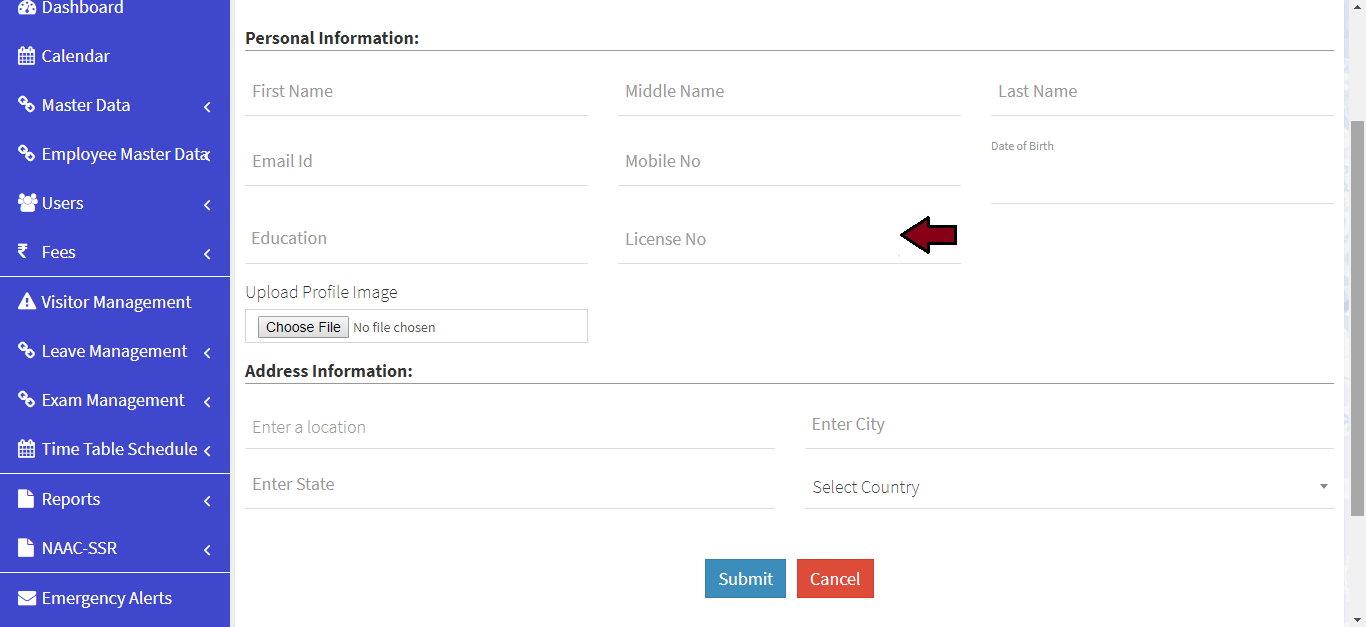Click into the License No field
The width and height of the screenshot is (1366, 627).
click(758, 240)
